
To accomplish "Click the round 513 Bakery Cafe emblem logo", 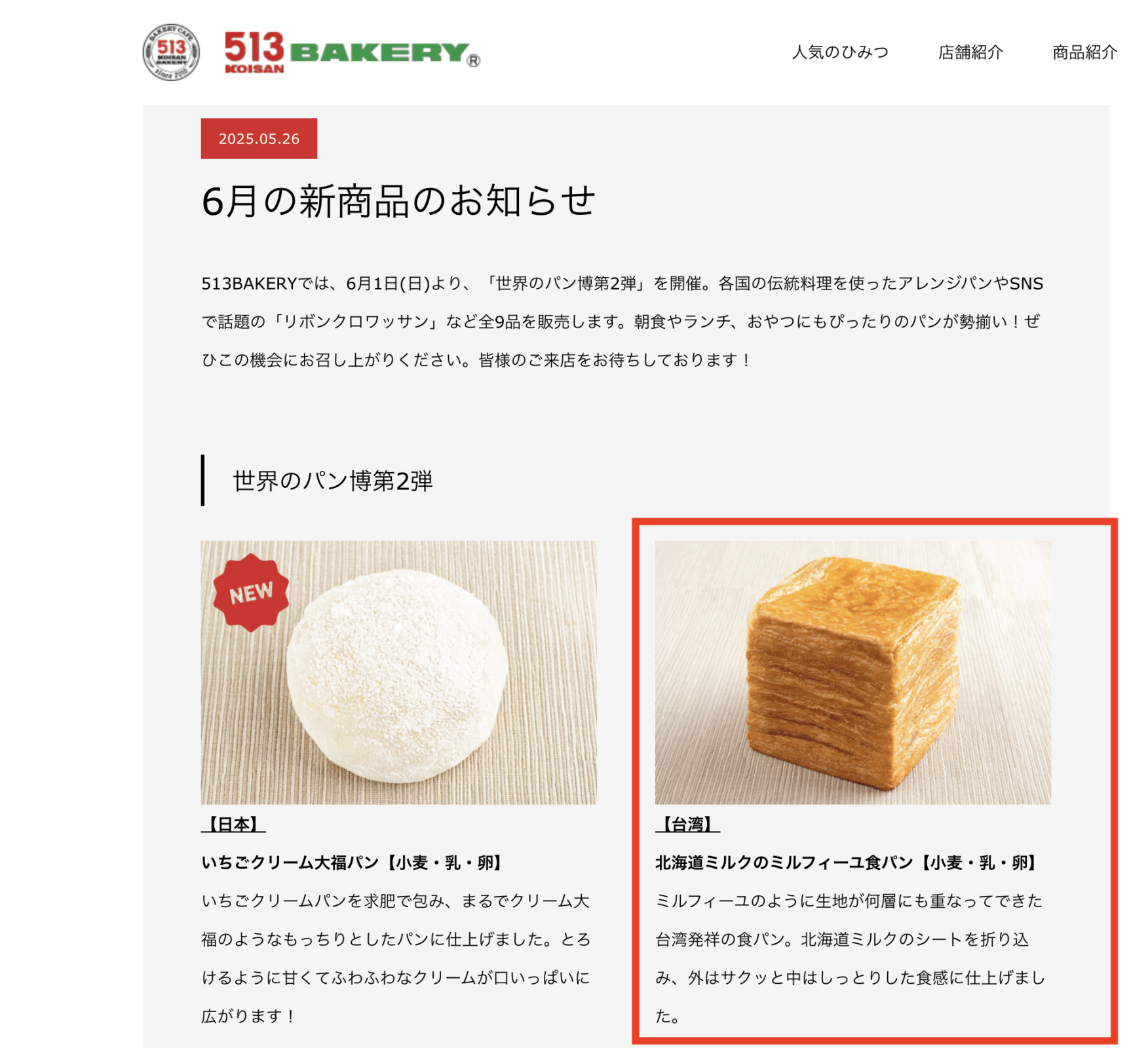I will [x=171, y=52].
